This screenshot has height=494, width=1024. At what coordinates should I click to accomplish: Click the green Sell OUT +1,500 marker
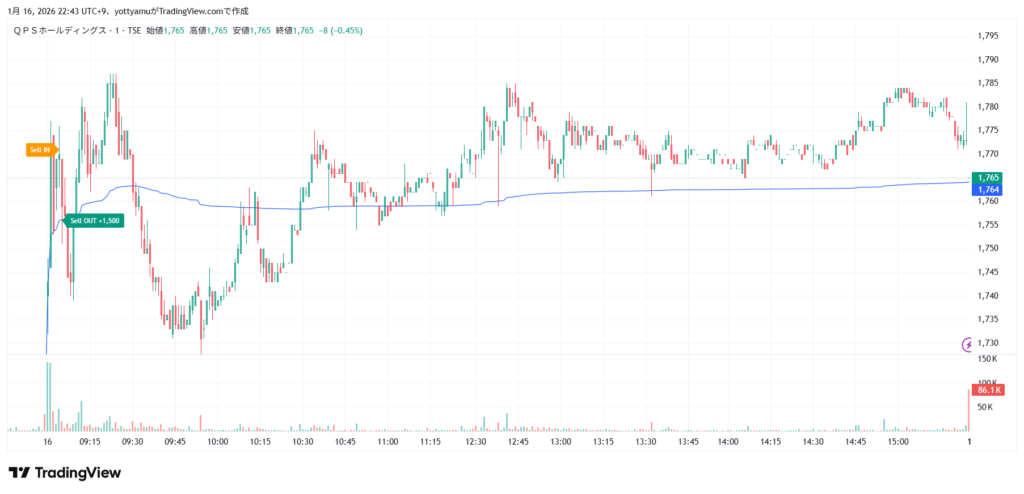coord(94,220)
